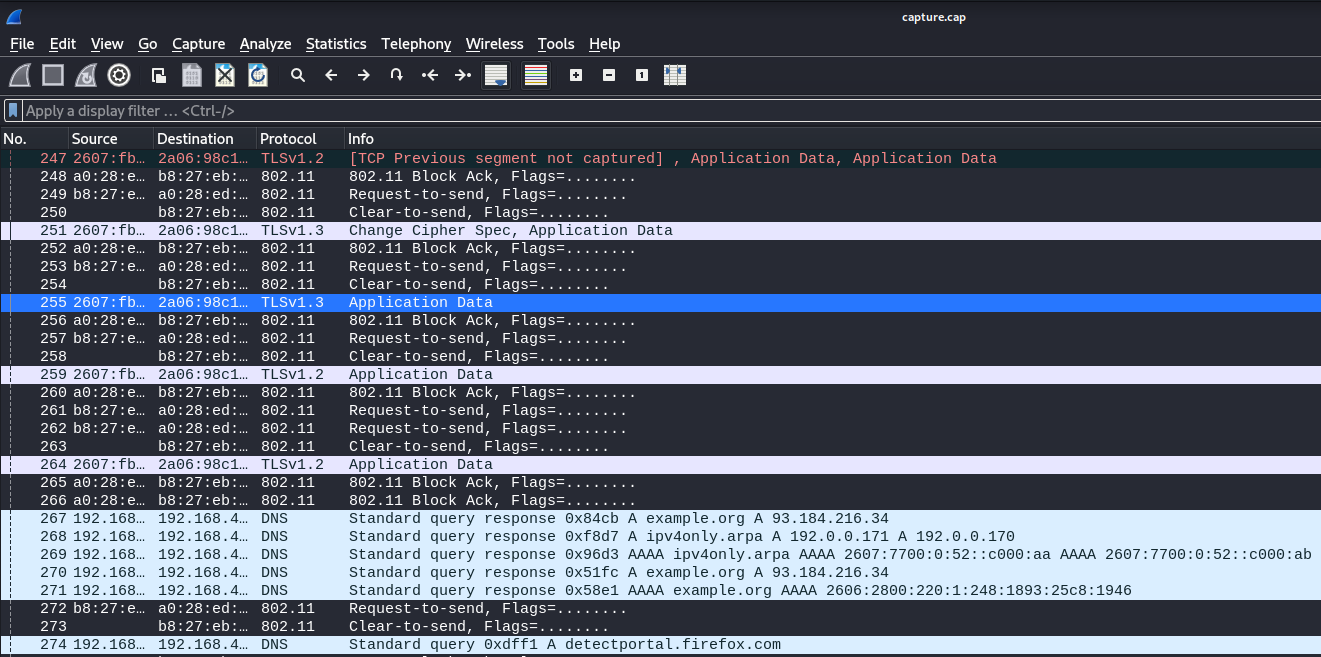Select packet 247 TCP Previous segment not captured
The height and width of the screenshot is (657, 1321).
coord(660,158)
